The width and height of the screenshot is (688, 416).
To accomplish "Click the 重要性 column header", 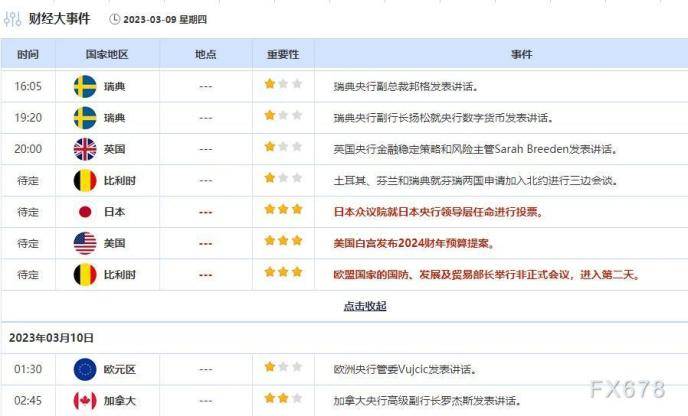I will [282, 55].
